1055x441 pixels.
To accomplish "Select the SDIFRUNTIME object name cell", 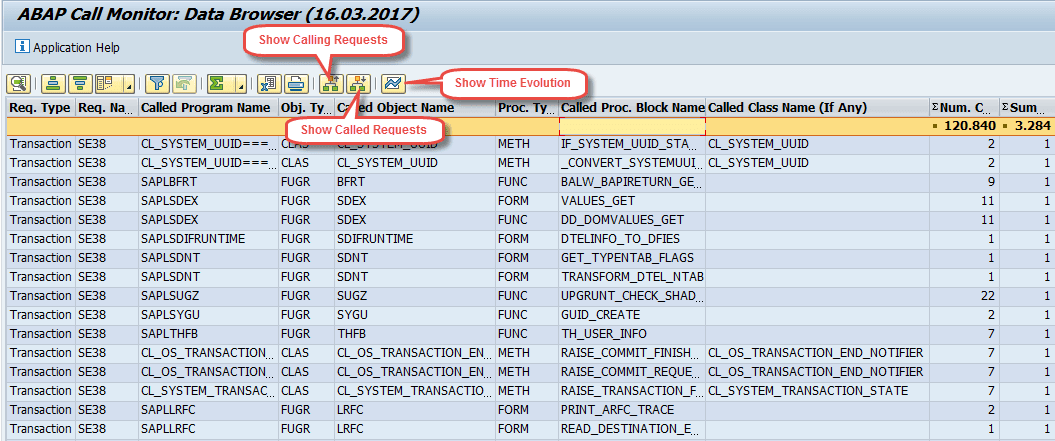I will tap(414, 239).
